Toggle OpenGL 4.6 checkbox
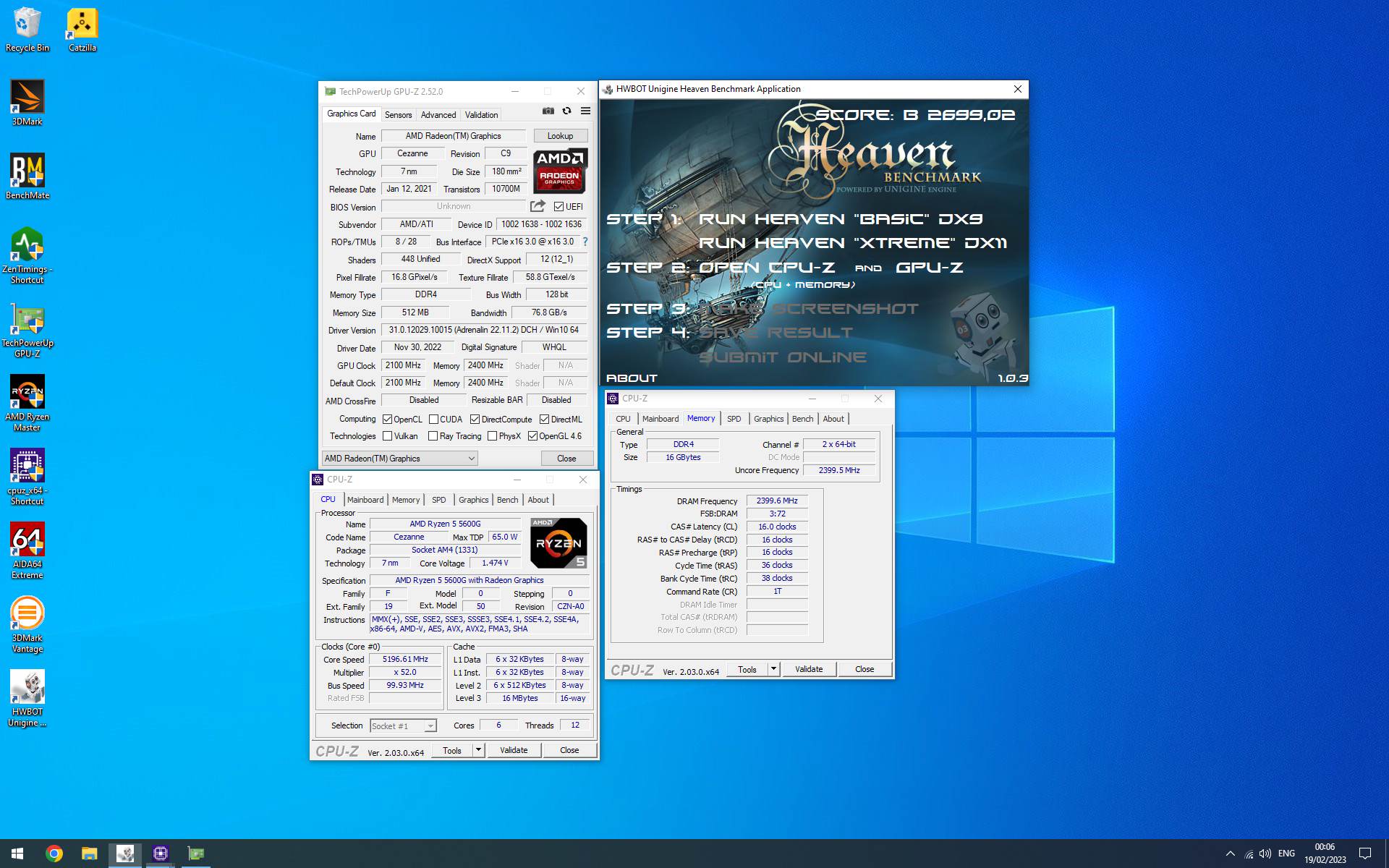Screen dimensions: 1389x868 (x=532, y=436)
